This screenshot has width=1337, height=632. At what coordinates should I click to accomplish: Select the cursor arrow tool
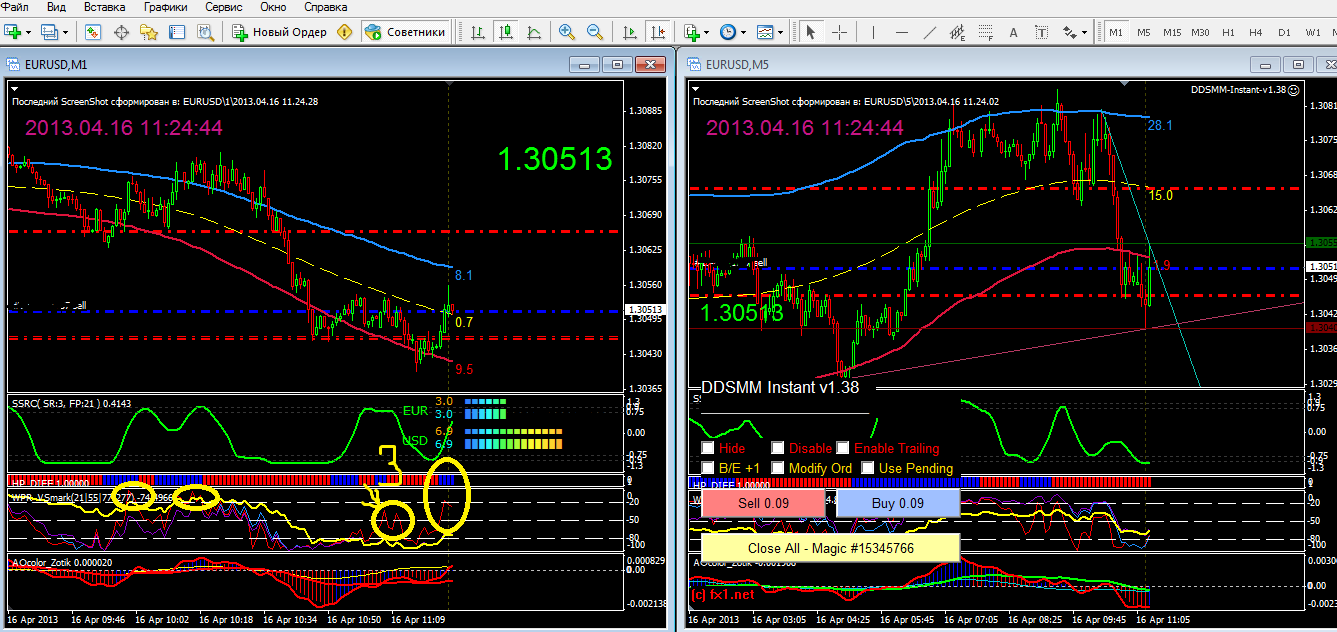click(x=811, y=32)
